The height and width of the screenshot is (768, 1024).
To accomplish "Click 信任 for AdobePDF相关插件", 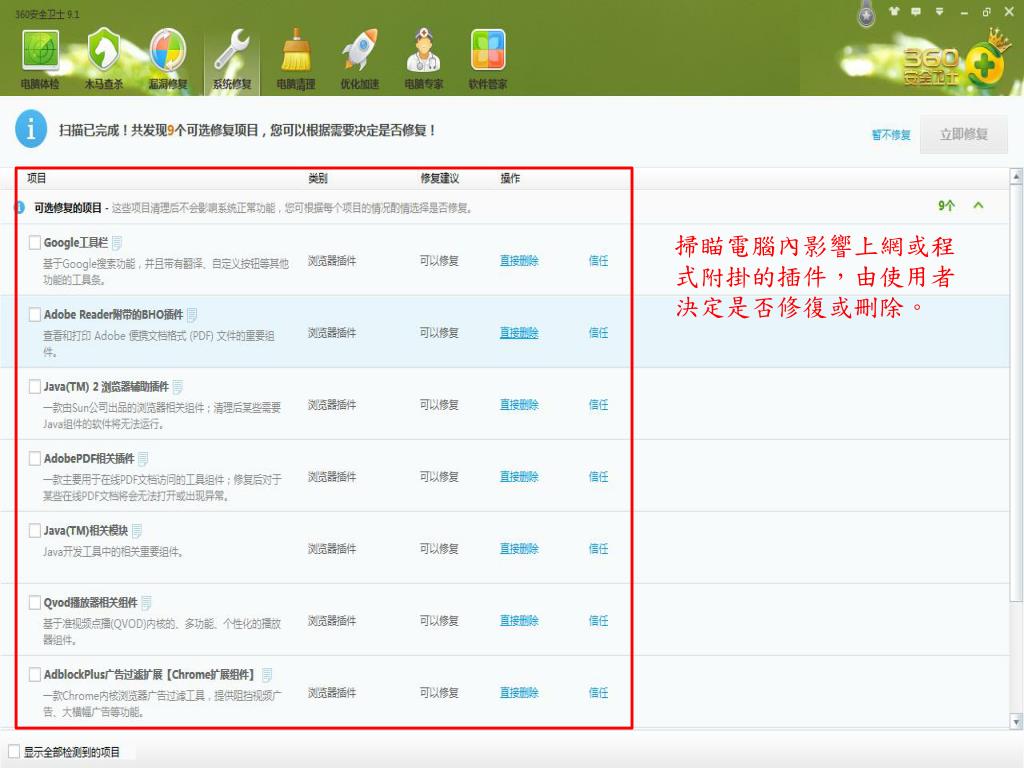I will pos(598,477).
